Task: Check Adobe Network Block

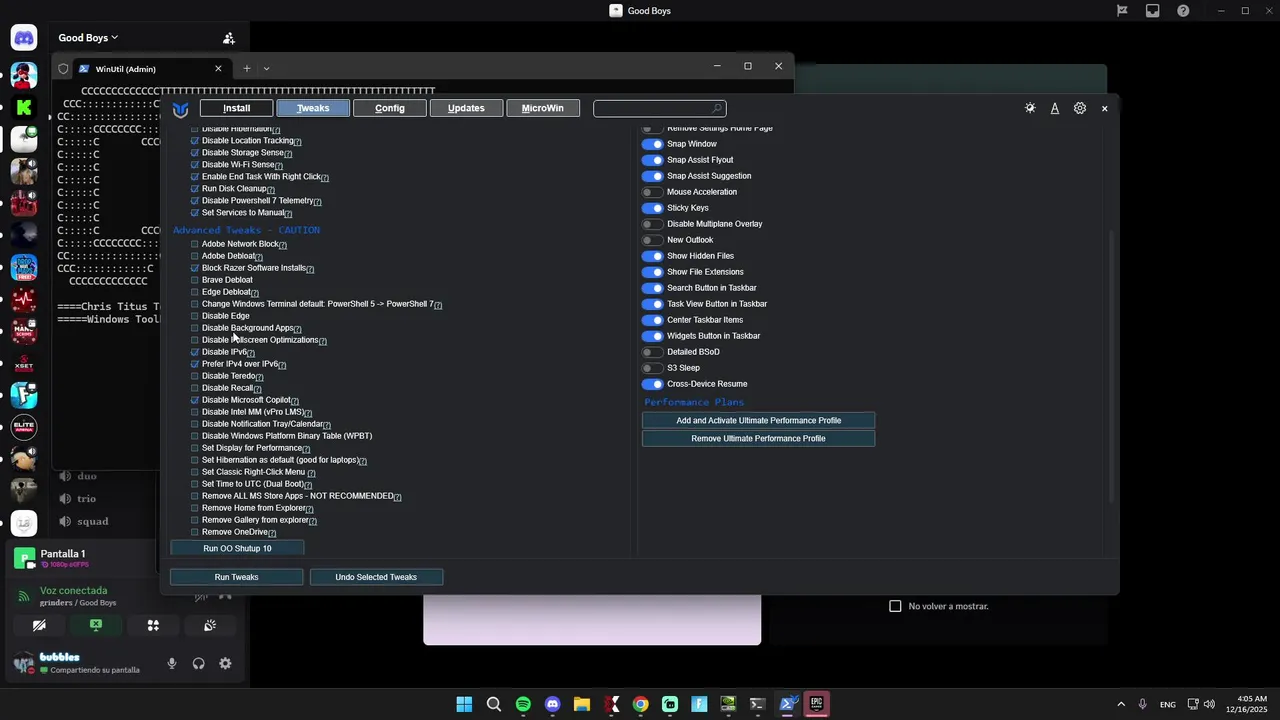Action: (195, 244)
